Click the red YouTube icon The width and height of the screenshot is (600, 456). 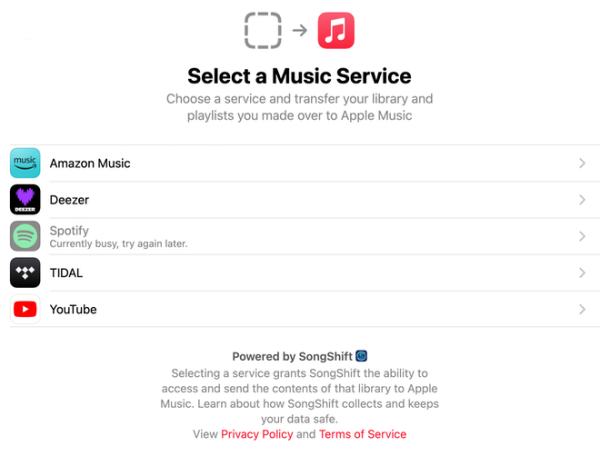click(25, 309)
